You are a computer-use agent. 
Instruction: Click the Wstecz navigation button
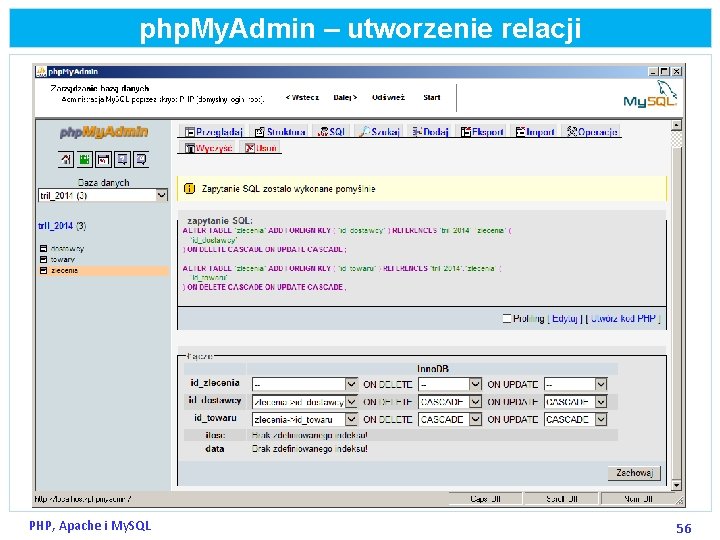point(302,97)
